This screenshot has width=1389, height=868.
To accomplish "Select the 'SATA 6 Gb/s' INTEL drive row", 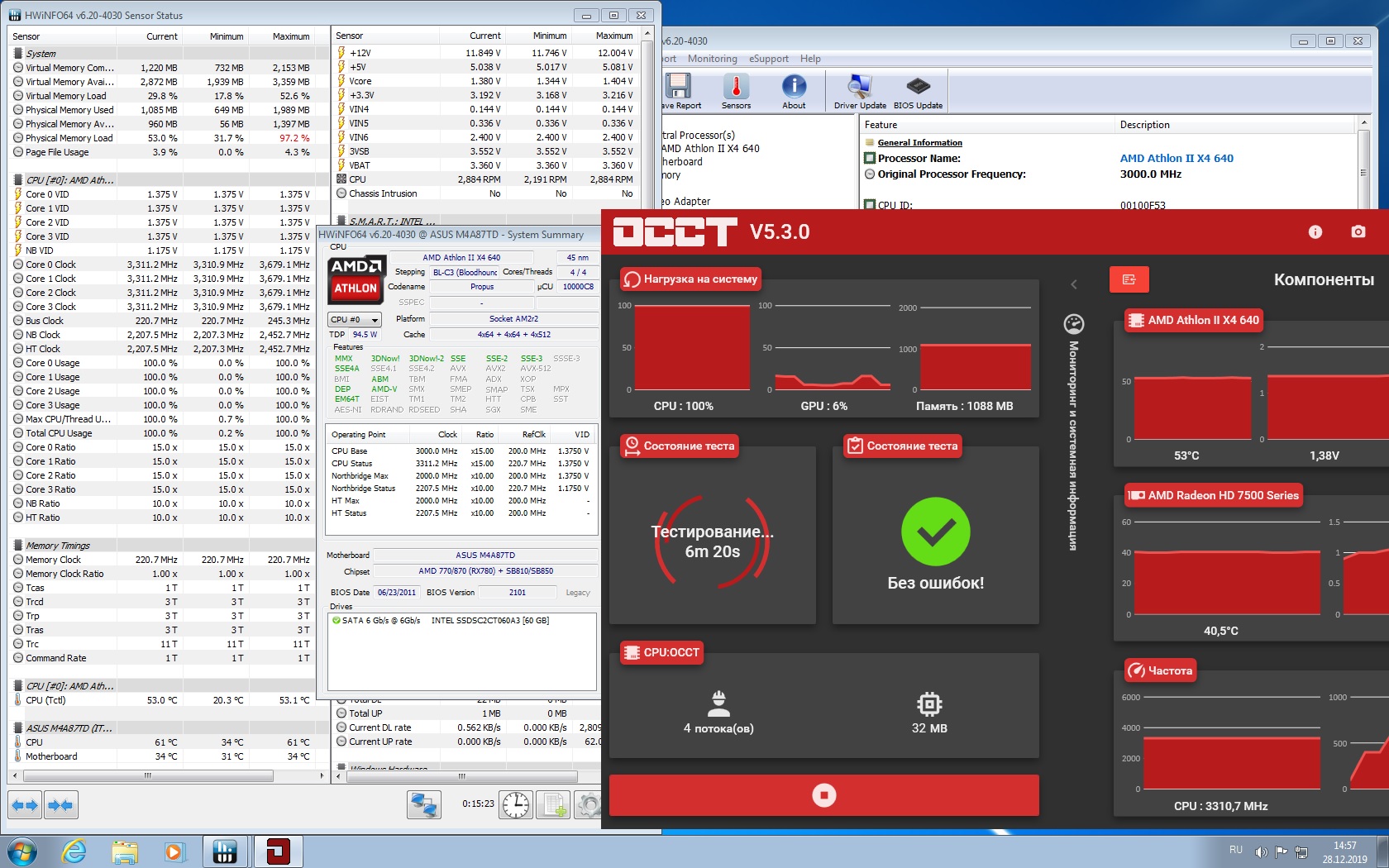I will pos(461,621).
